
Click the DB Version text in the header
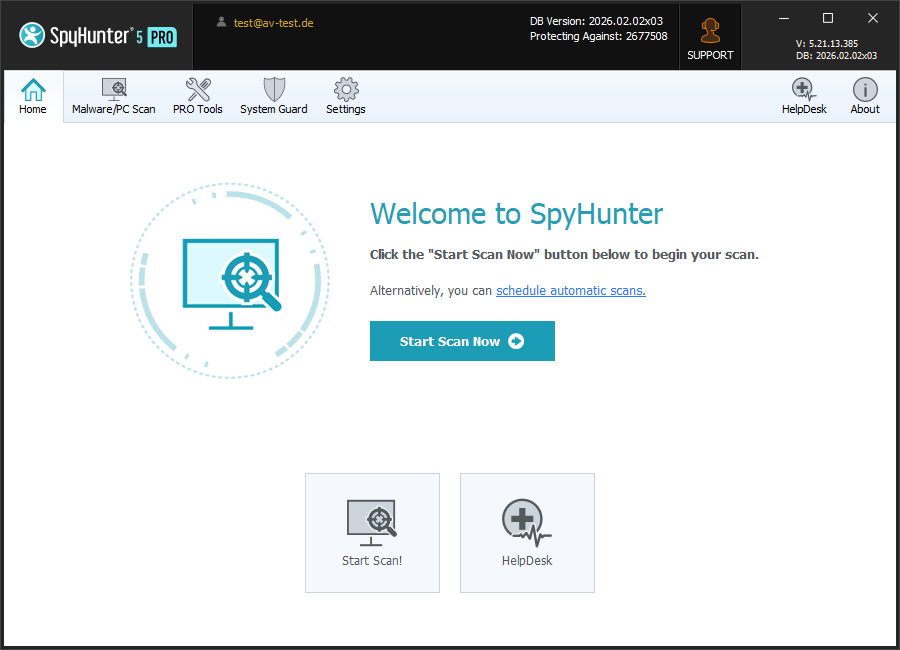point(598,21)
